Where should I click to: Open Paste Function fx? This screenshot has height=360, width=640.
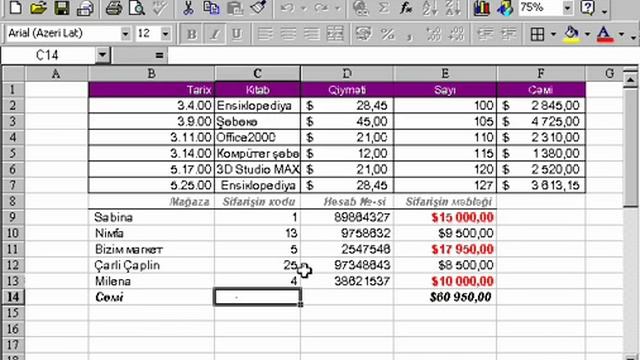pos(406,7)
